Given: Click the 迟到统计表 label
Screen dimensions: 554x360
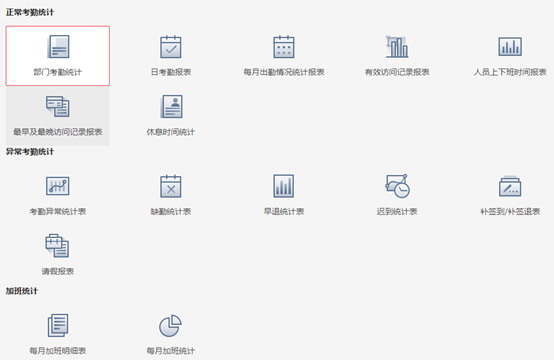Looking at the screenshot, I should (397, 211).
